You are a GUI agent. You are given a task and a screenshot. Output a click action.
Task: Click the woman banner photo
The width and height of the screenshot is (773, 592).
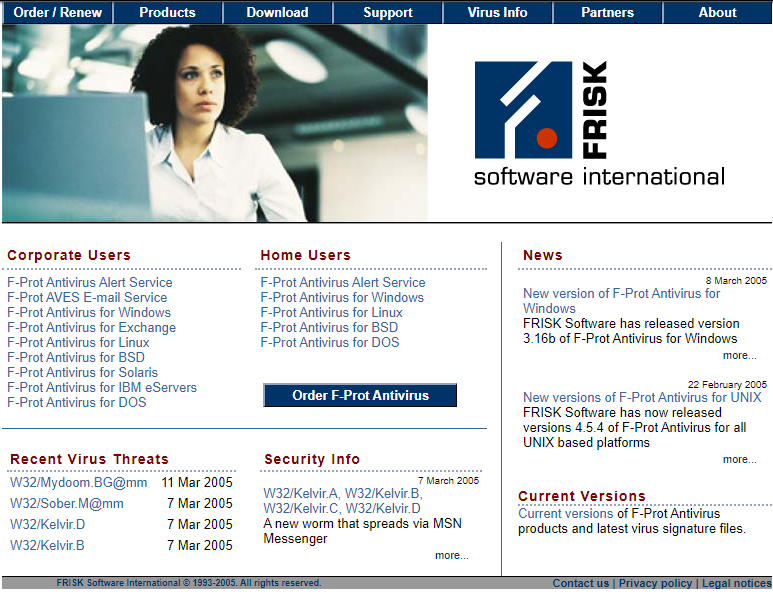[215, 123]
